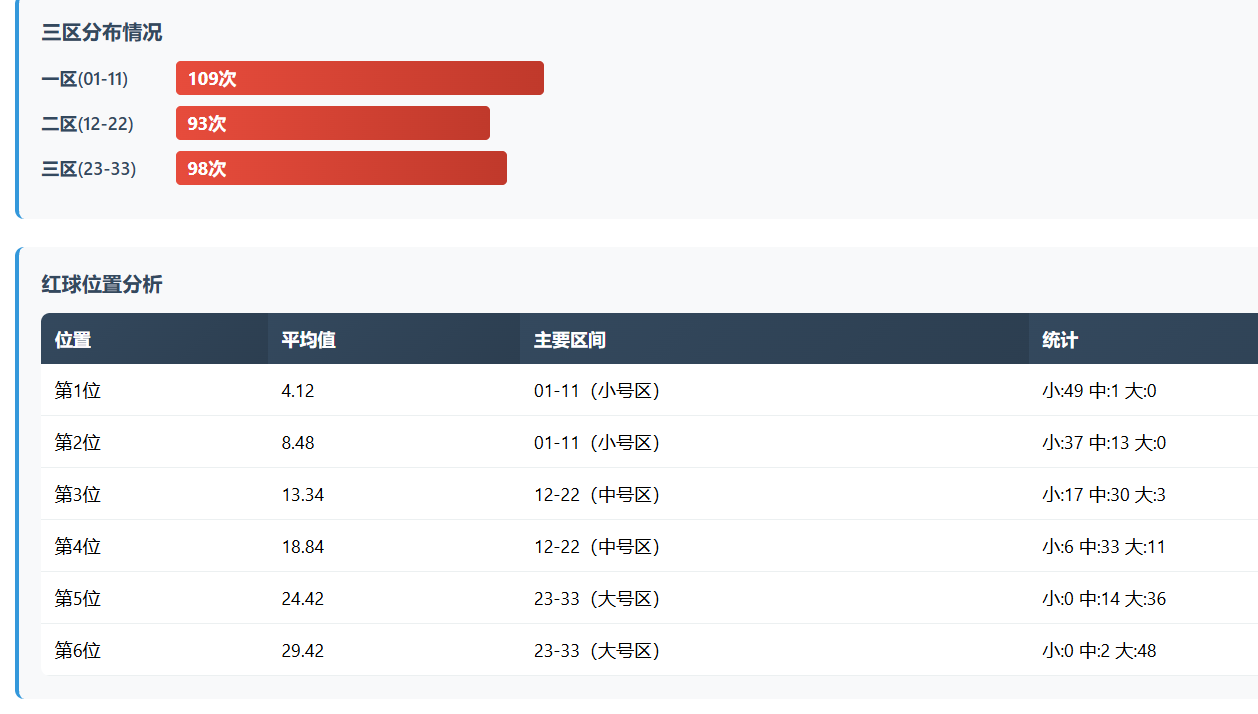Viewport: 1258px width, 714px height.
Task: Select the 一区(01-11) label
Action: 85,79
